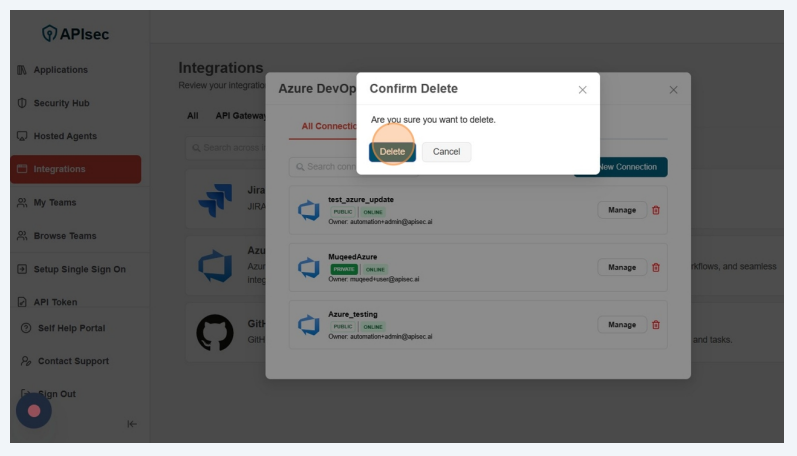
Task: Open Security Hub in the sidebar
Action: (61, 103)
